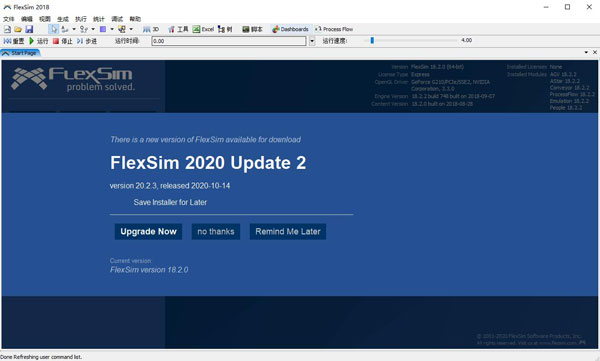
Task: Click the Remind Me Later button
Action: 288,232
